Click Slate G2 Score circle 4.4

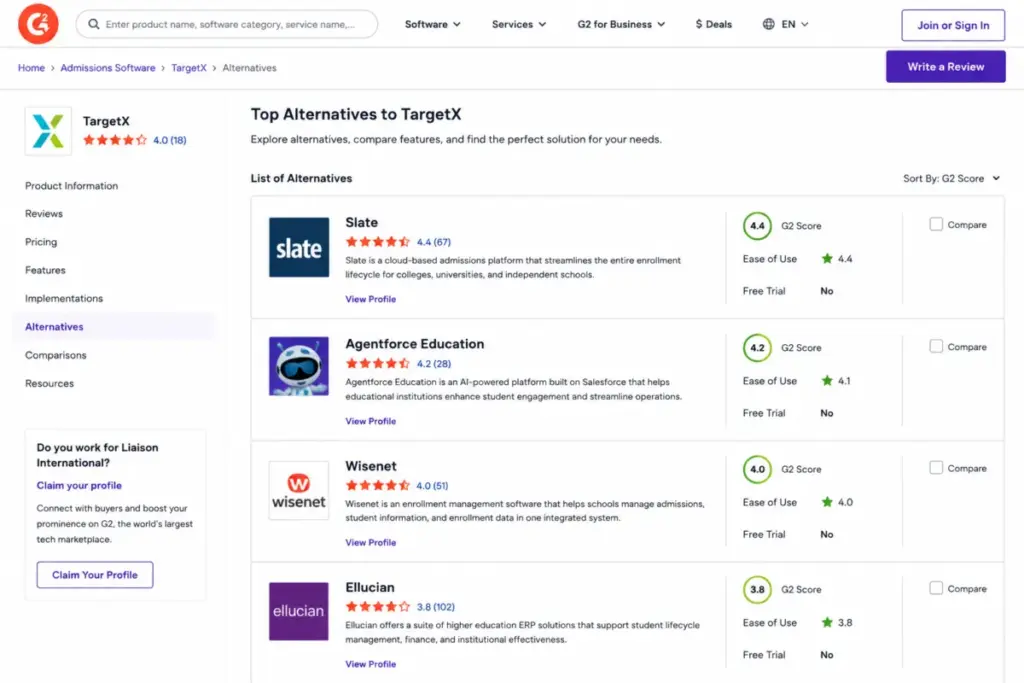pos(757,226)
